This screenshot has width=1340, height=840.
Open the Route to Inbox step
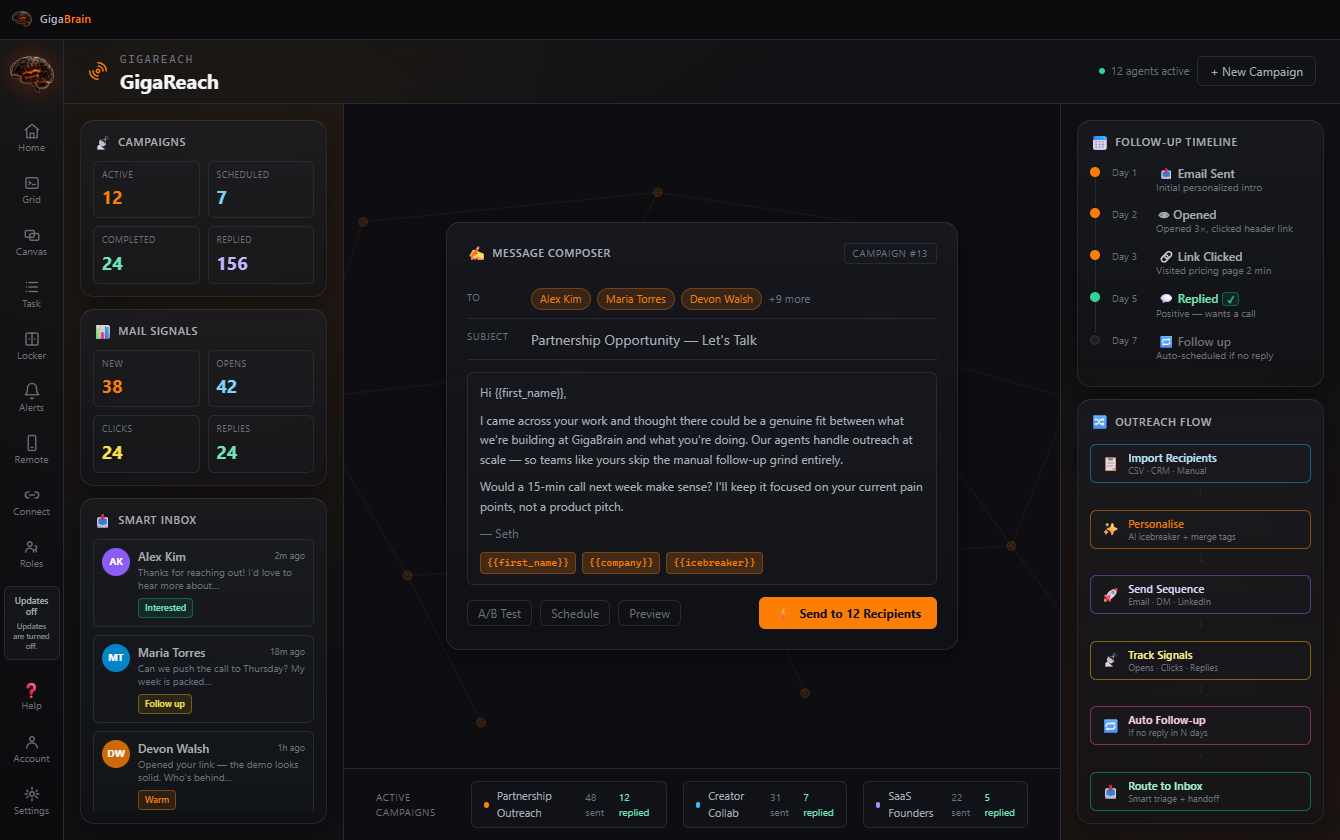pos(1200,791)
